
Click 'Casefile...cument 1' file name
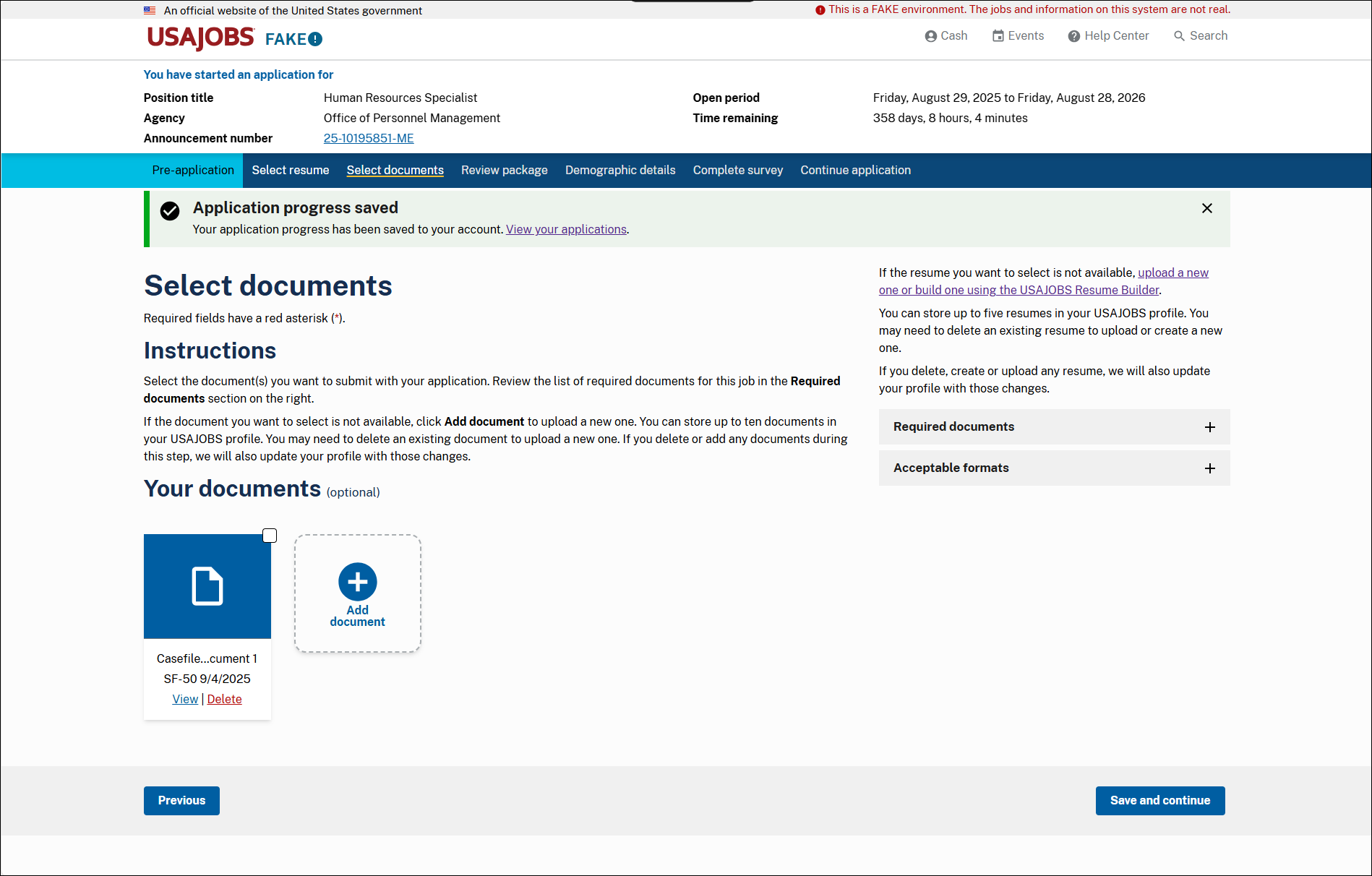[x=207, y=659]
